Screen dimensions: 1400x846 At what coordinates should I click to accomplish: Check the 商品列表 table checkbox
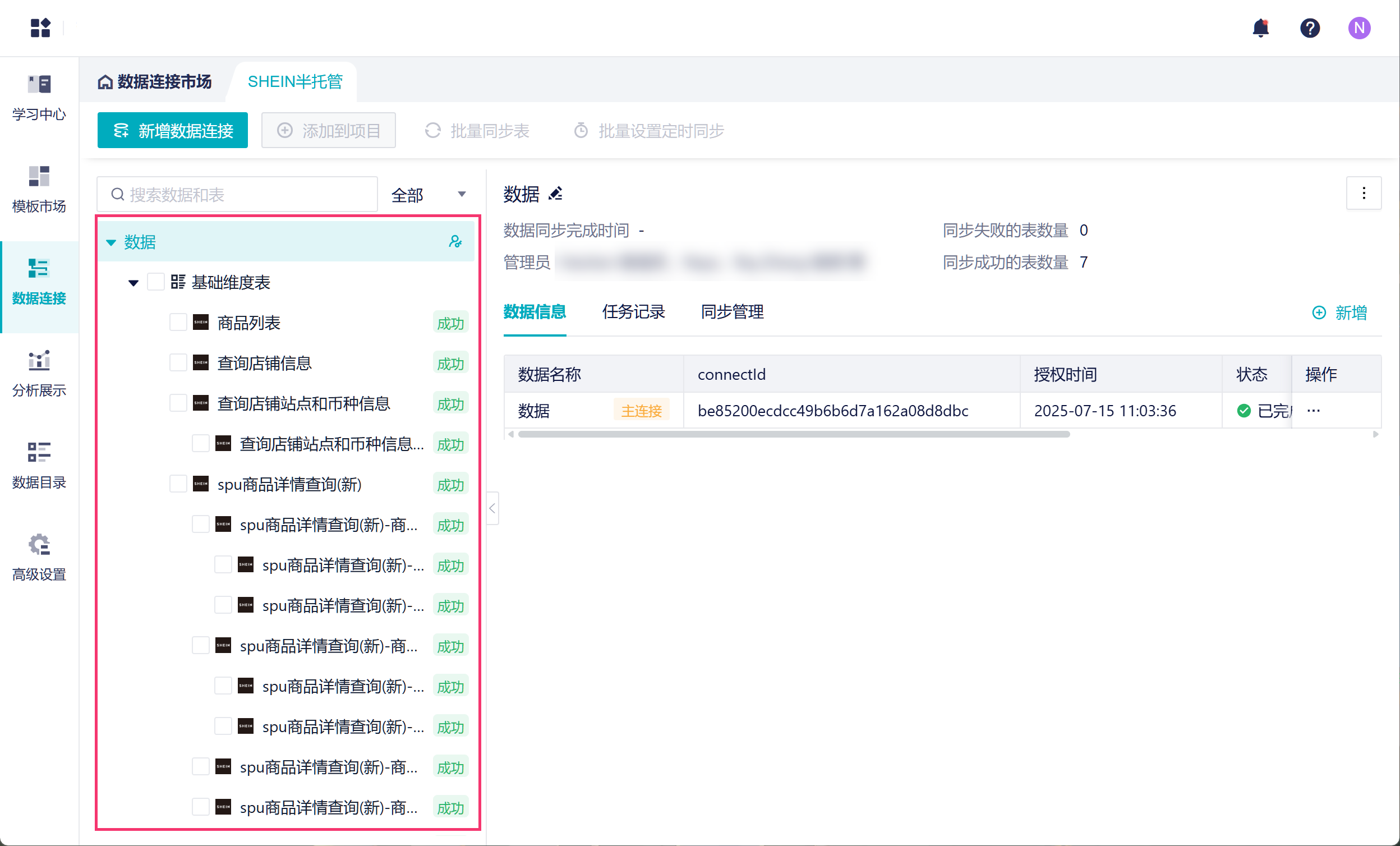(178, 323)
